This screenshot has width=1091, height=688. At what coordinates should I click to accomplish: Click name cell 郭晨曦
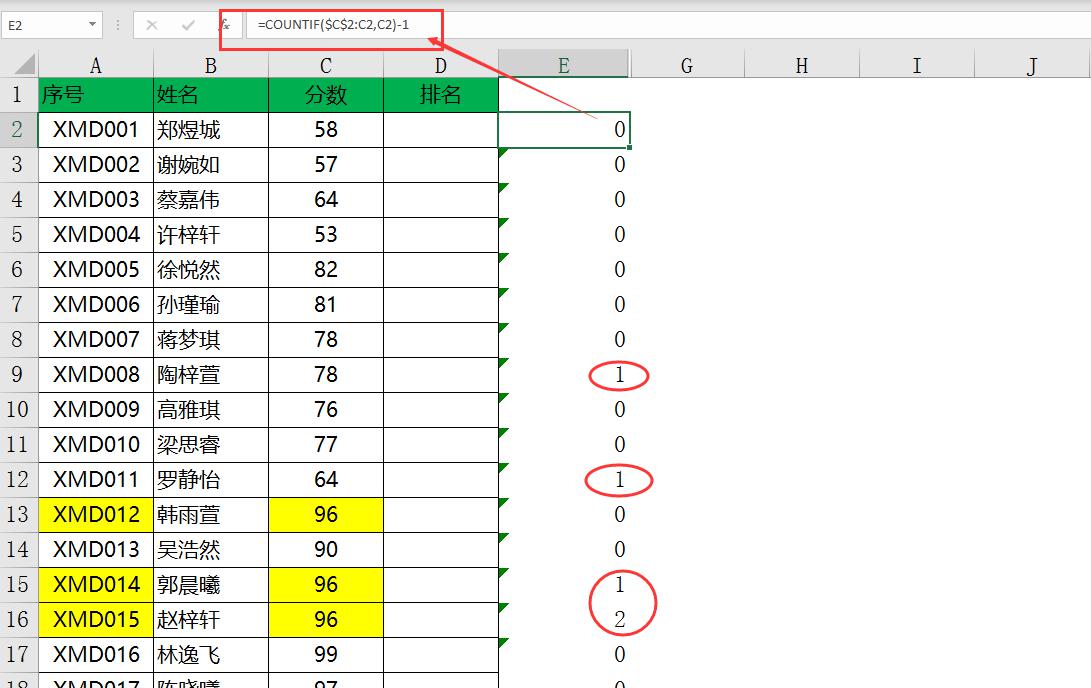[x=211, y=584]
